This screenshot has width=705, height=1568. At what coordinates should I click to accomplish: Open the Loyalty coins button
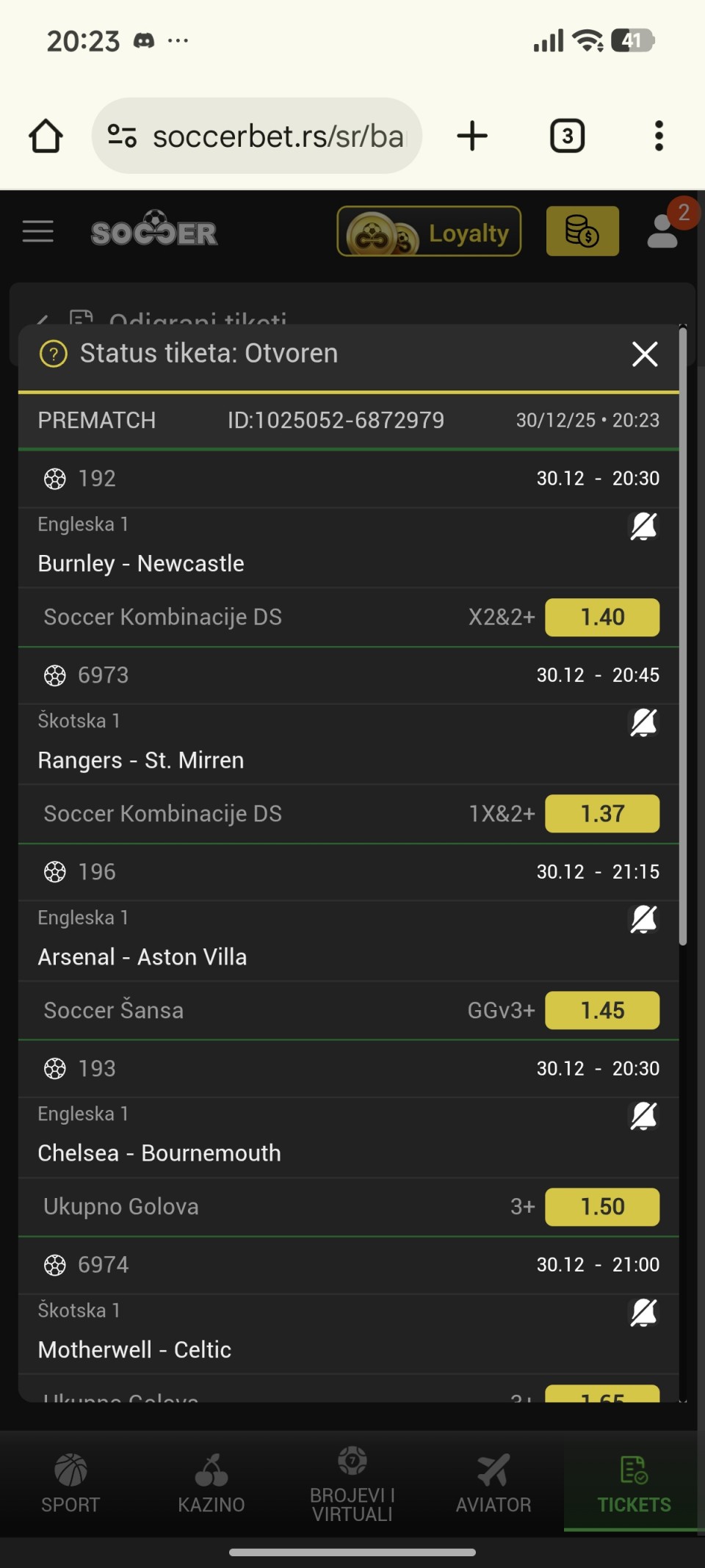(x=429, y=232)
